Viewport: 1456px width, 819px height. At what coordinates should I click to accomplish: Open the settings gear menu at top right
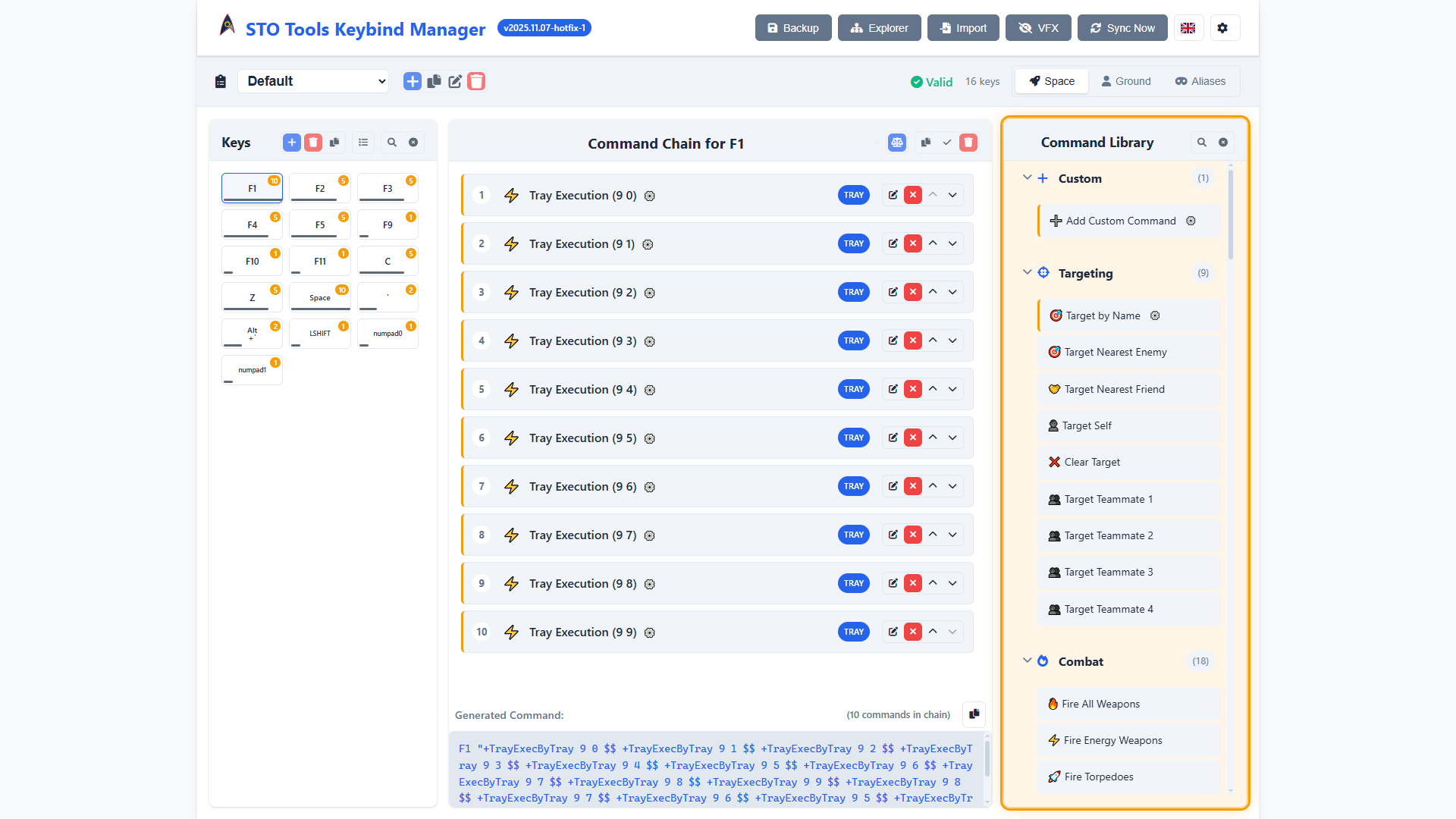coord(1225,27)
